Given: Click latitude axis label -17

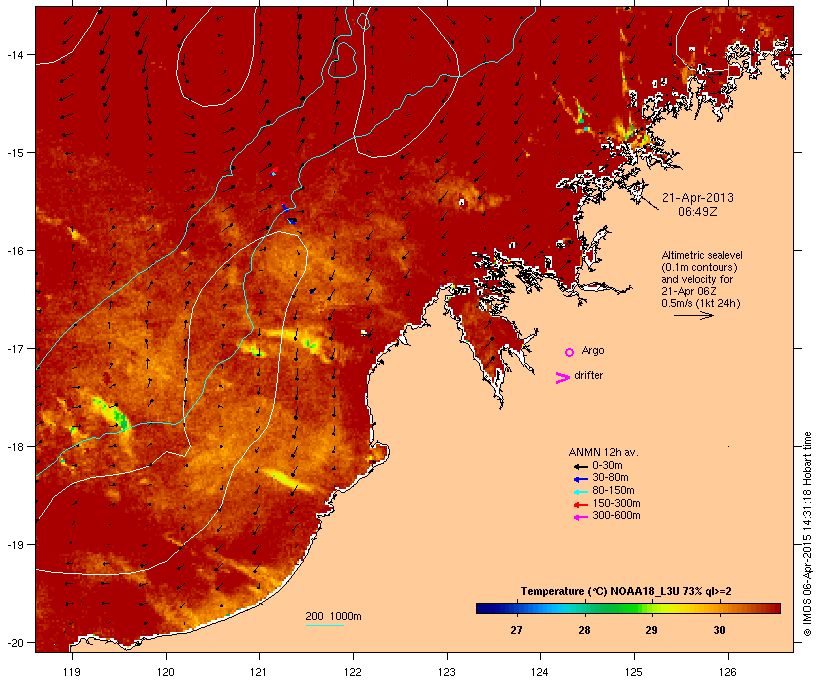Looking at the screenshot, I should 15,348.
